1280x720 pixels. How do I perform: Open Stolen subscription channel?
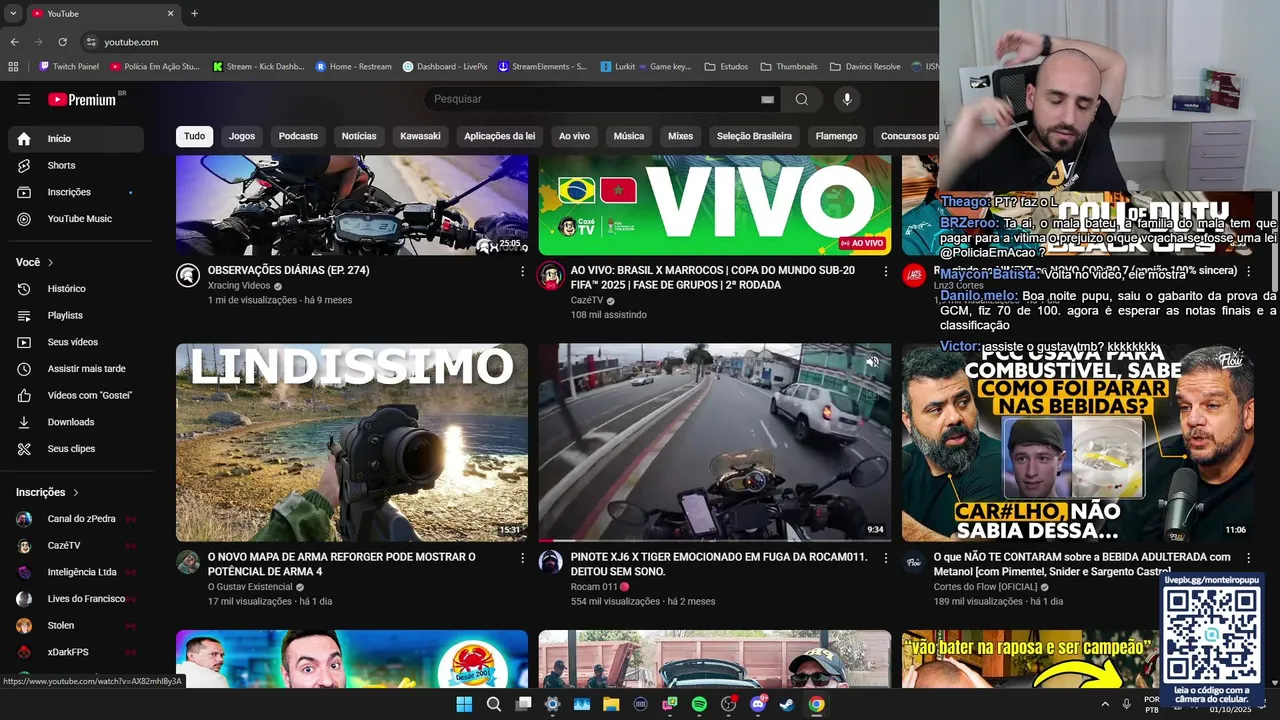(x=76, y=625)
